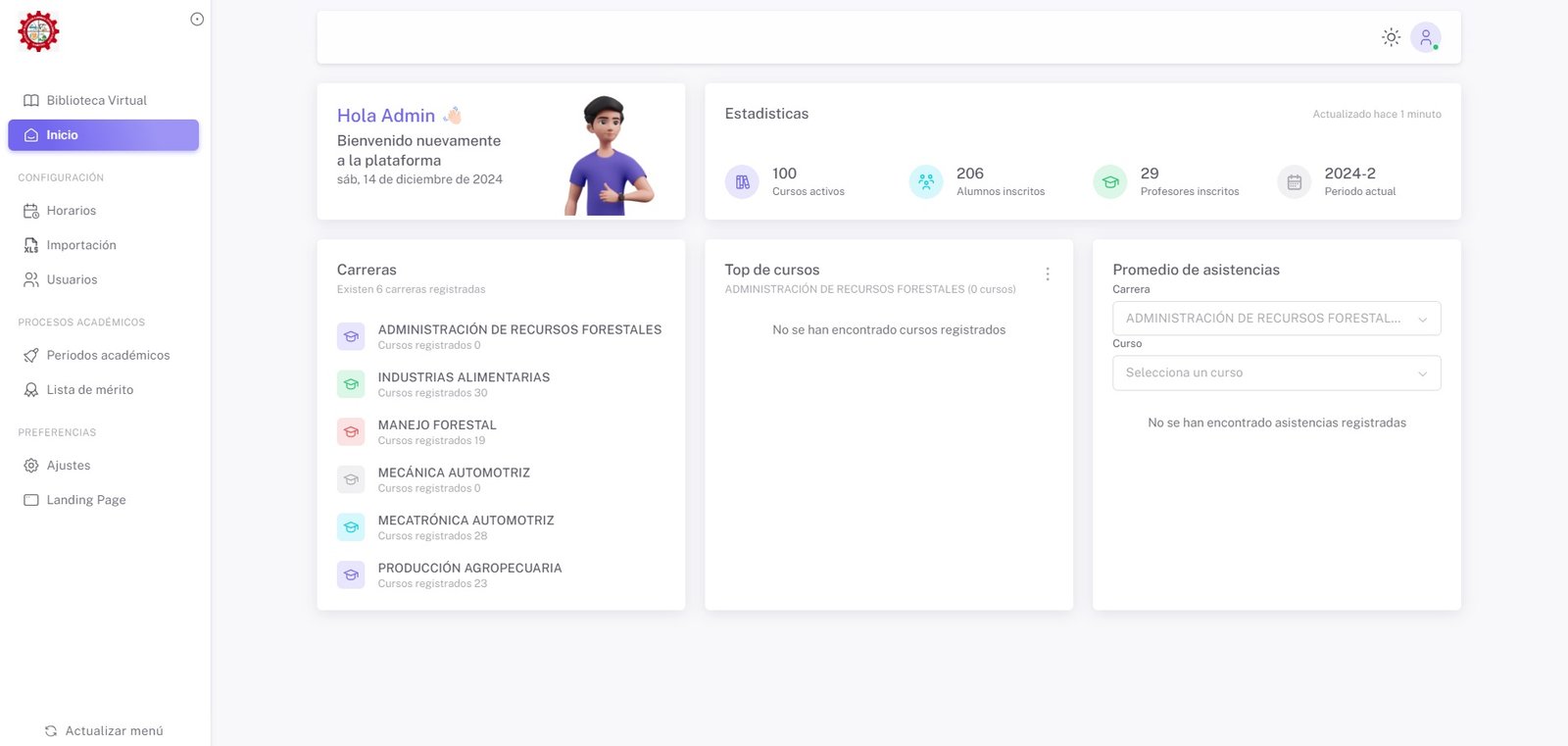Toggle the sidebar pin circle icon

pyautogui.click(x=197, y=19)
